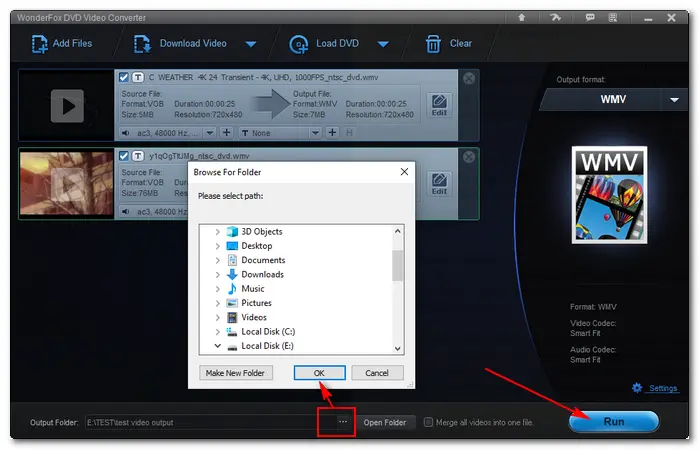
Task: Collapse the Local Disk (E:) node
Action: click(217, 346)
